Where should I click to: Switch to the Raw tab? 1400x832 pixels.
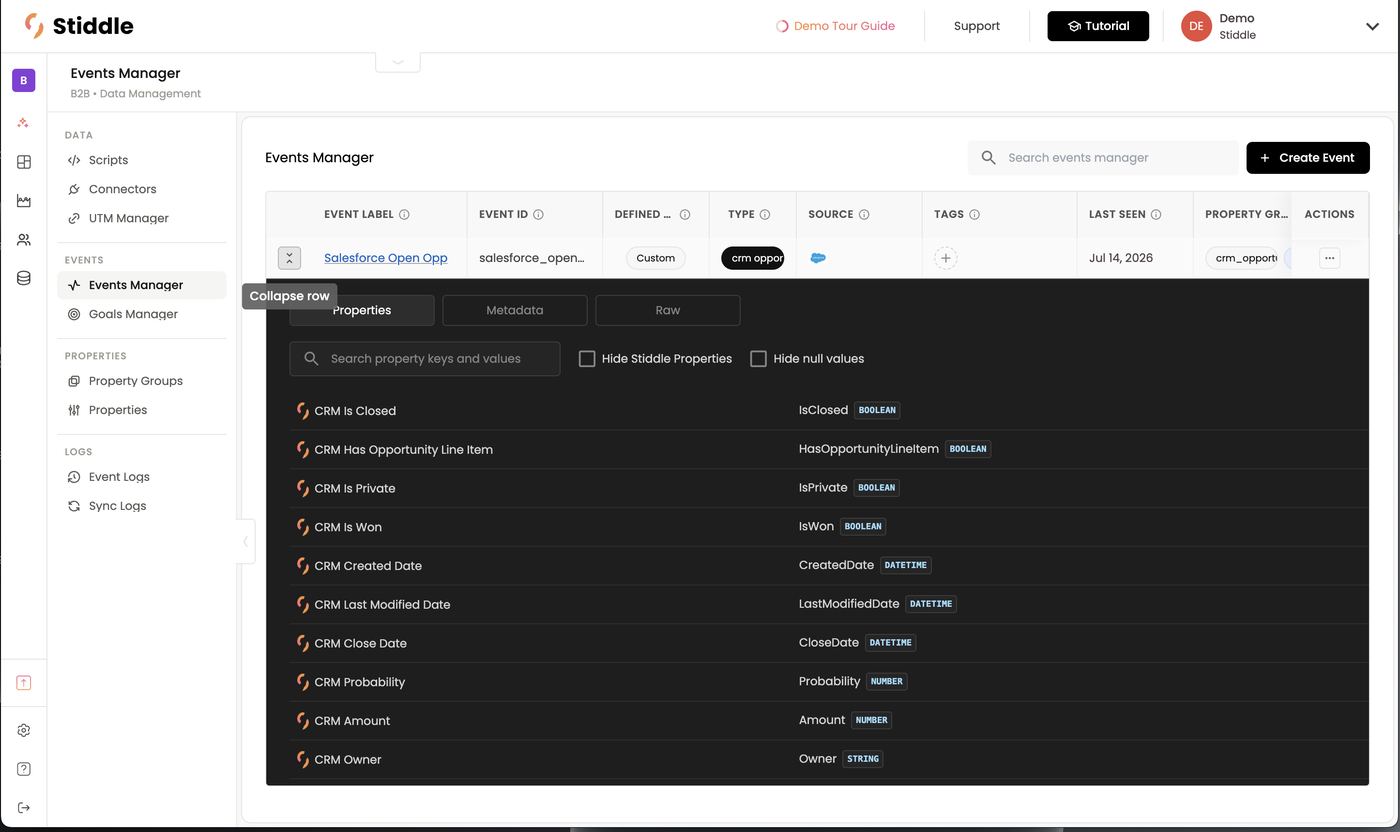(668, 310)
